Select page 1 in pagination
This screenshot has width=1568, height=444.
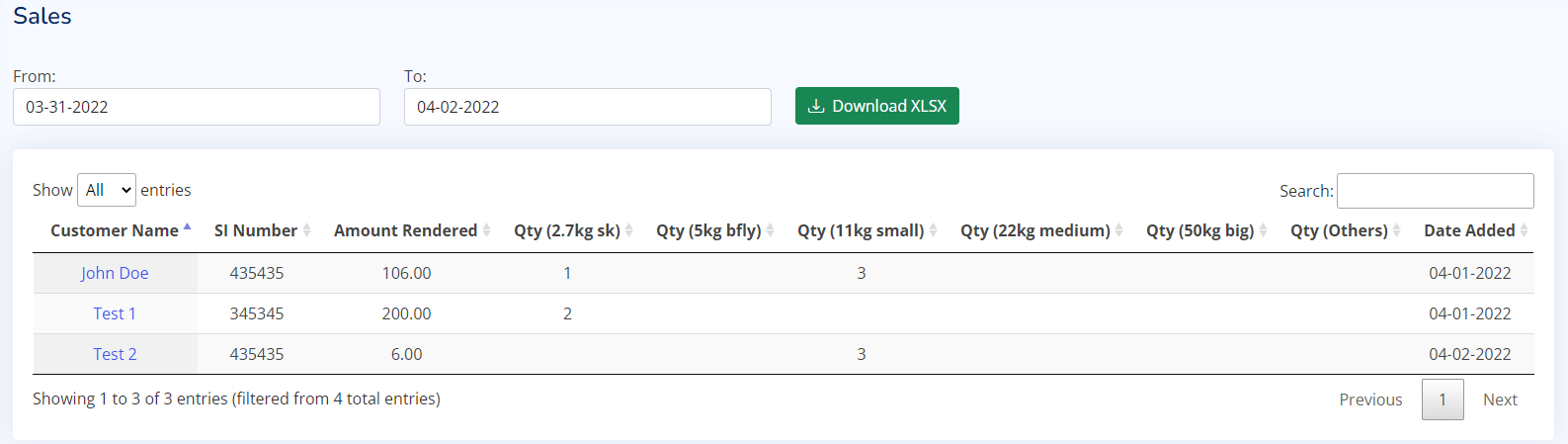pos(1443,400)
